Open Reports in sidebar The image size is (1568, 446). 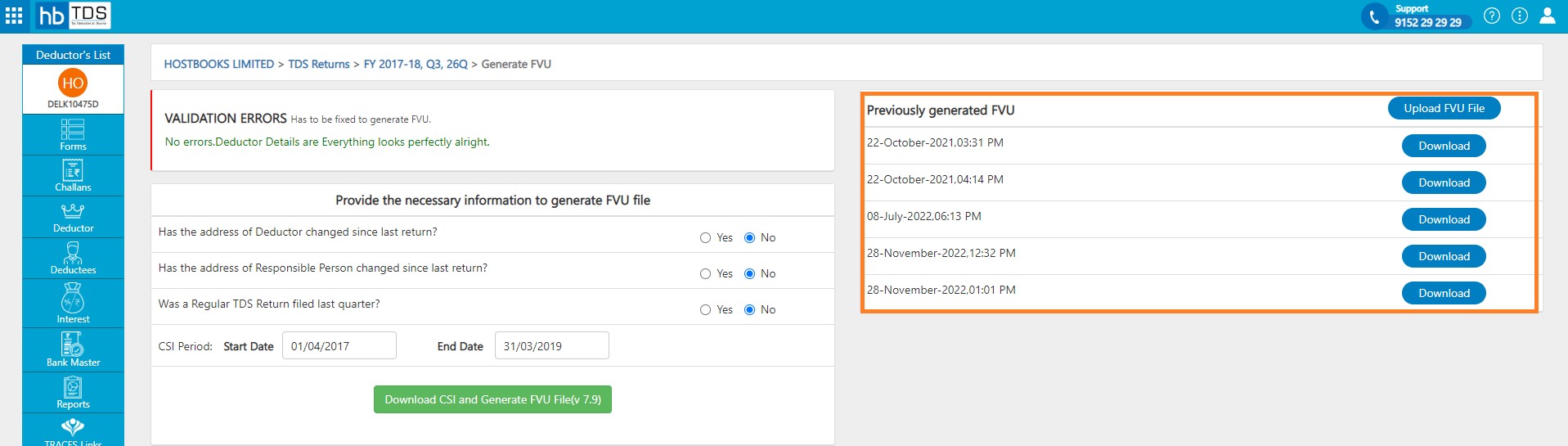73,393
